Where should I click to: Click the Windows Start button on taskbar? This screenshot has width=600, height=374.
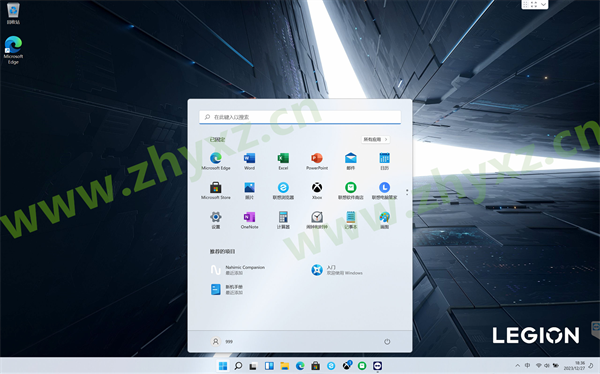(223, 366)
